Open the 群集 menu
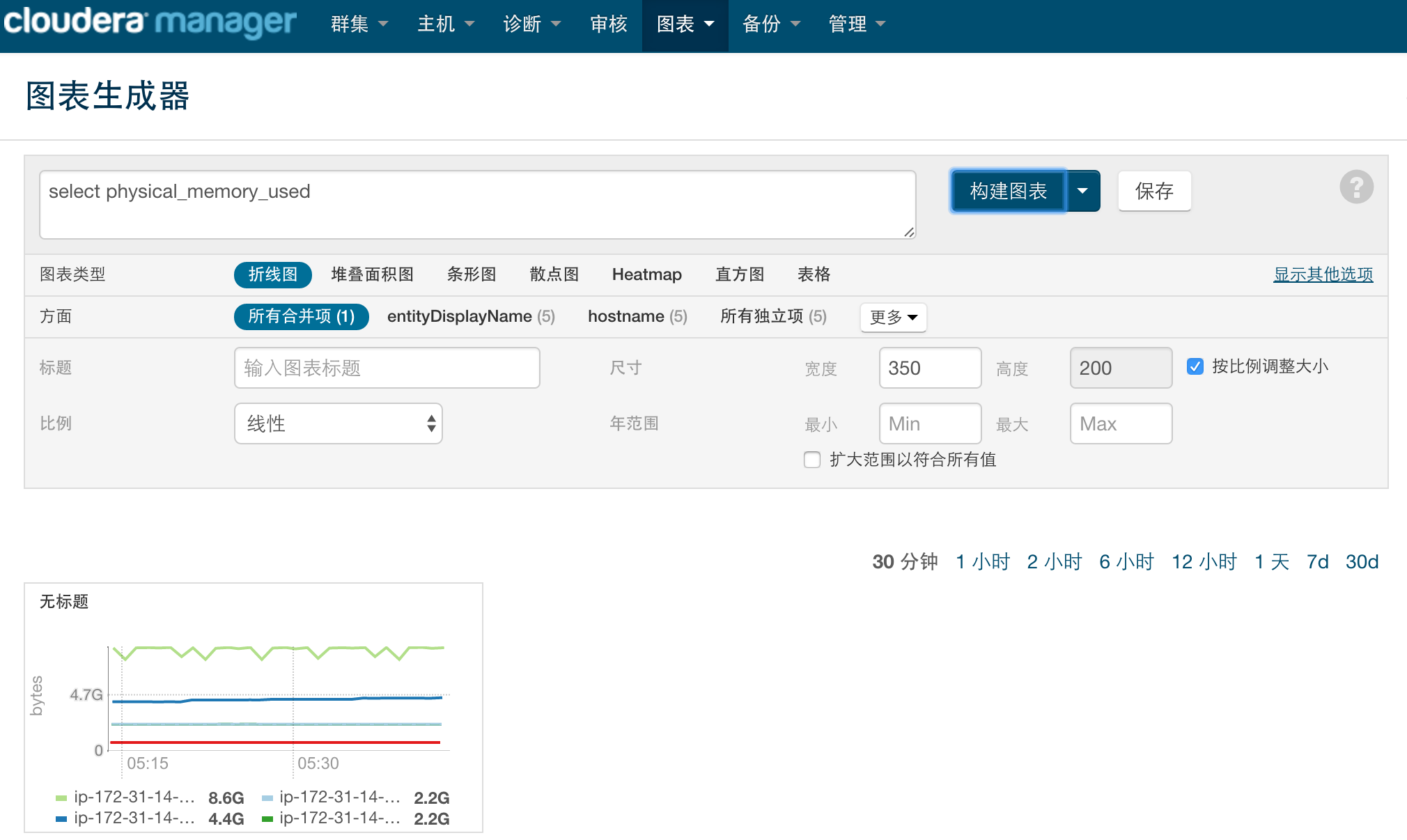Image resolution: width=1407 pixels, height=840 pixels. click(x=359, y=24)
